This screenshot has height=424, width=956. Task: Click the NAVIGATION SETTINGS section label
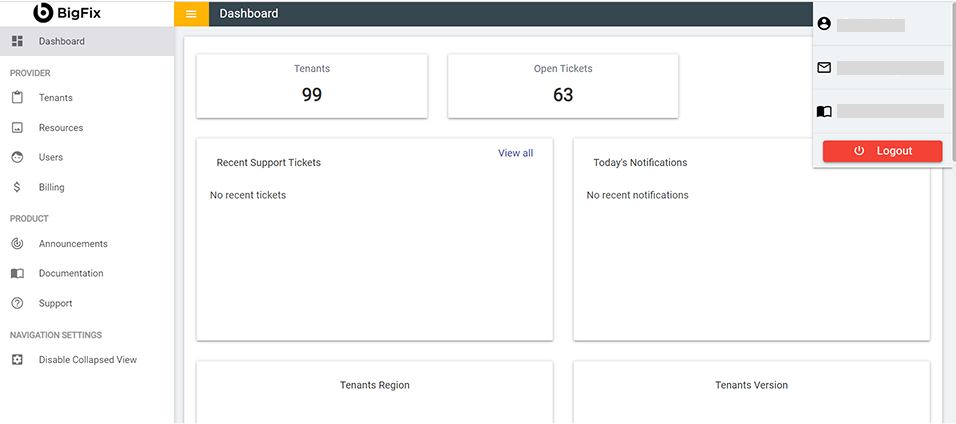pyautogui.click(x=56, y=335)
